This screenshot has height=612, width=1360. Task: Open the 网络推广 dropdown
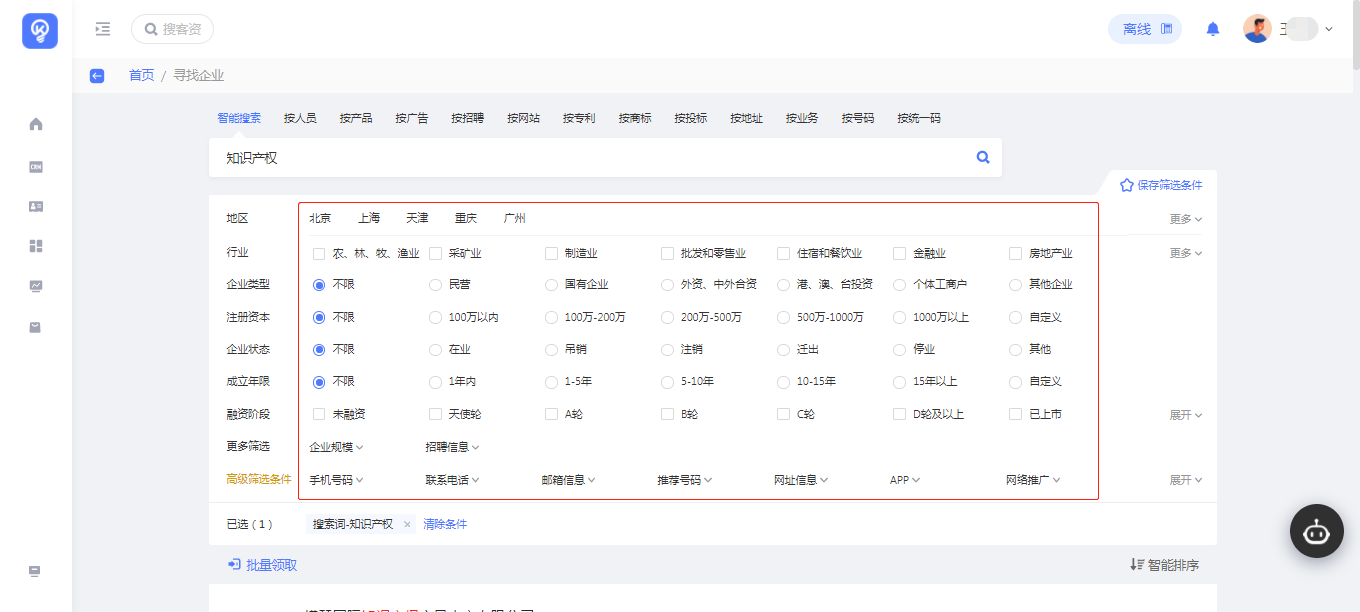[x=1033, y=480]
